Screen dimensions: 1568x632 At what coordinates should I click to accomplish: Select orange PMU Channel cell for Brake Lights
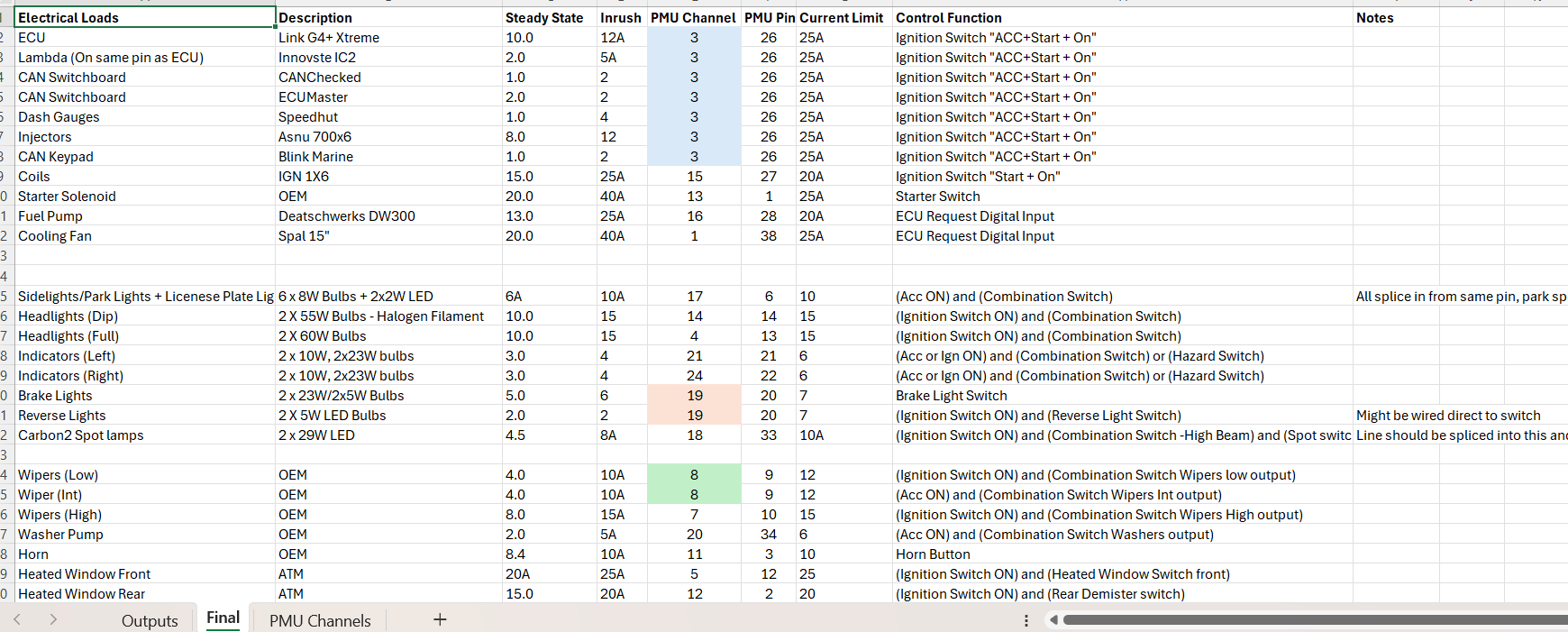pyautogui.click(x=694, y=395)
